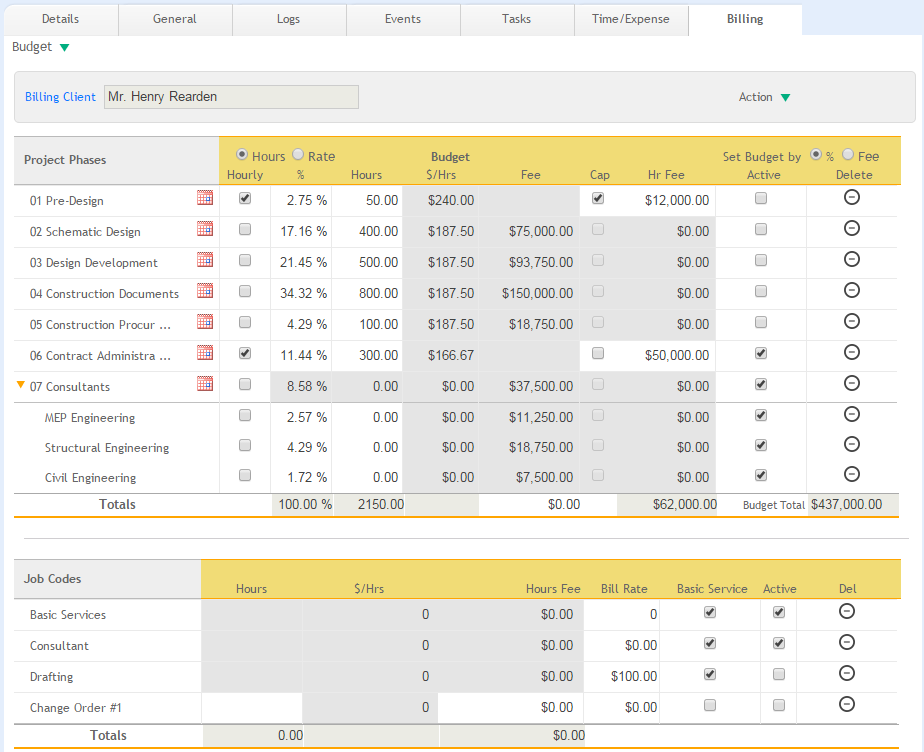Click the Billing Client name field

[232, 97]
